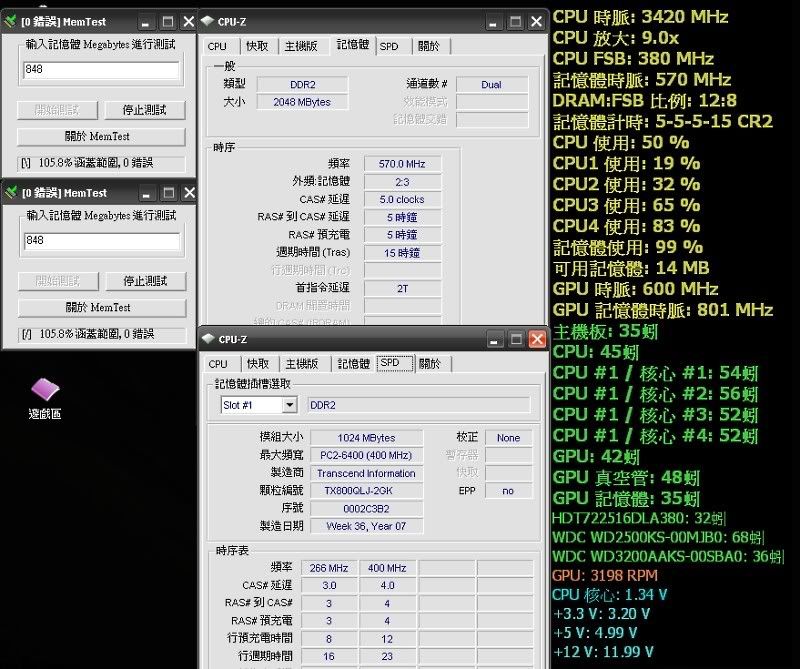Click the 400 MHz timing table cell
The width and height of the screenshot is (800, 669).
pyautogui.click(x=387, y=568)
